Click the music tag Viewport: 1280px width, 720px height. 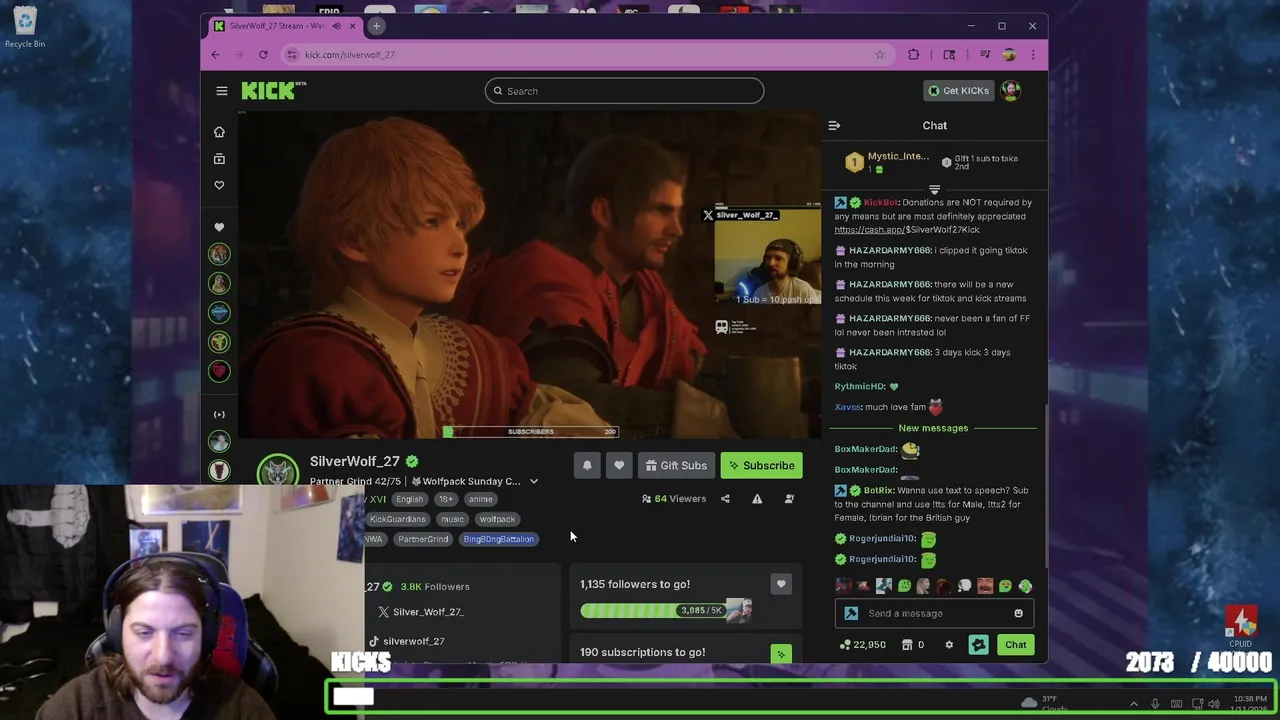point(452,519)
